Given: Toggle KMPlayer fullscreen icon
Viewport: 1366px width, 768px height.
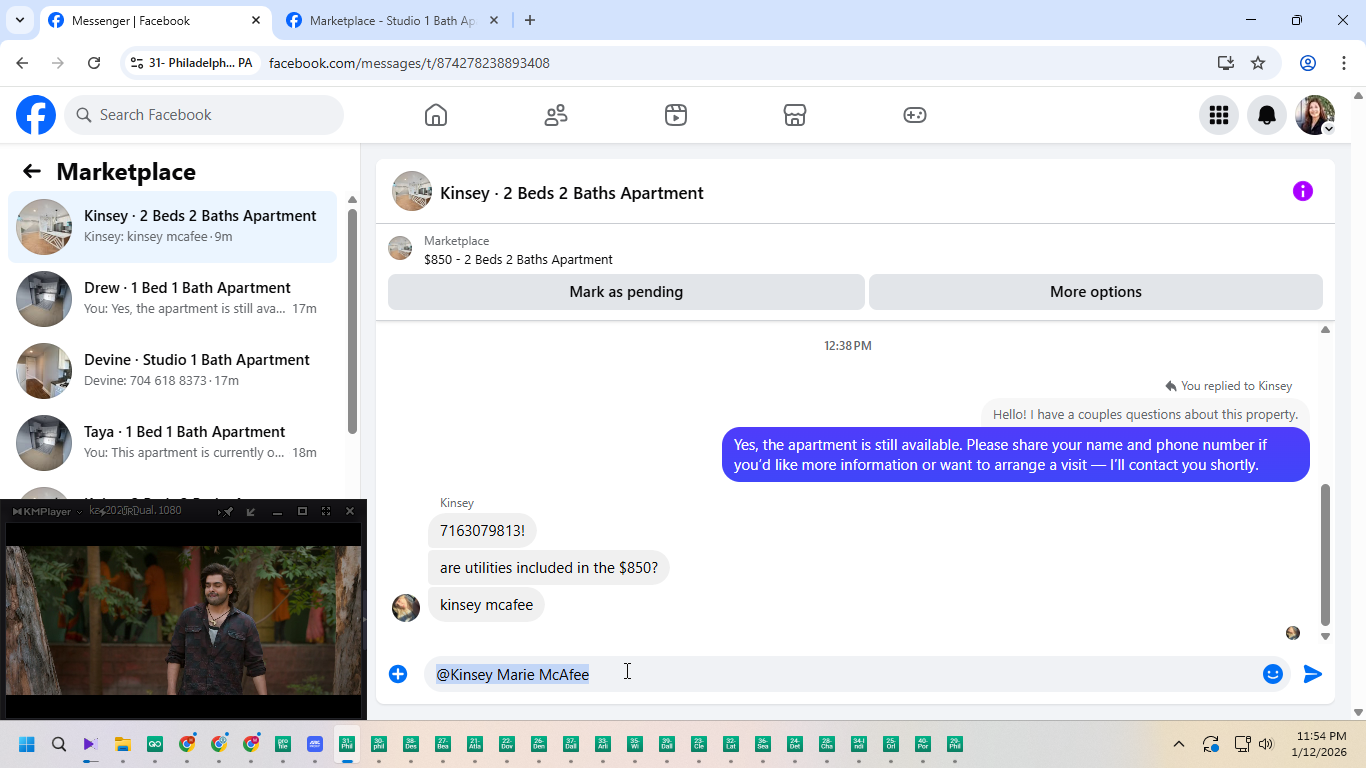Looking at the screenshot, I should 326,511.
